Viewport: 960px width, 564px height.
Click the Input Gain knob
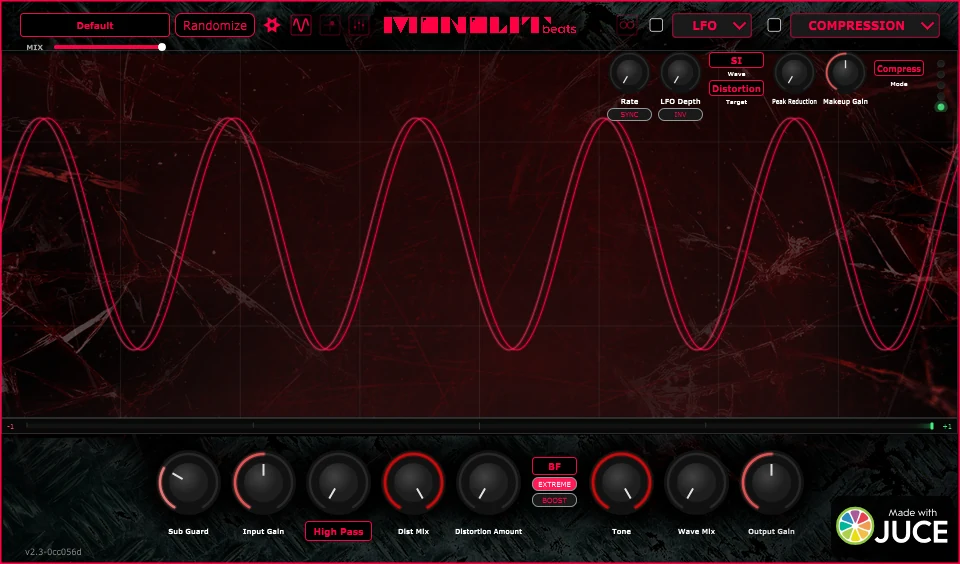pyautogui.click(x=263, y=483)
